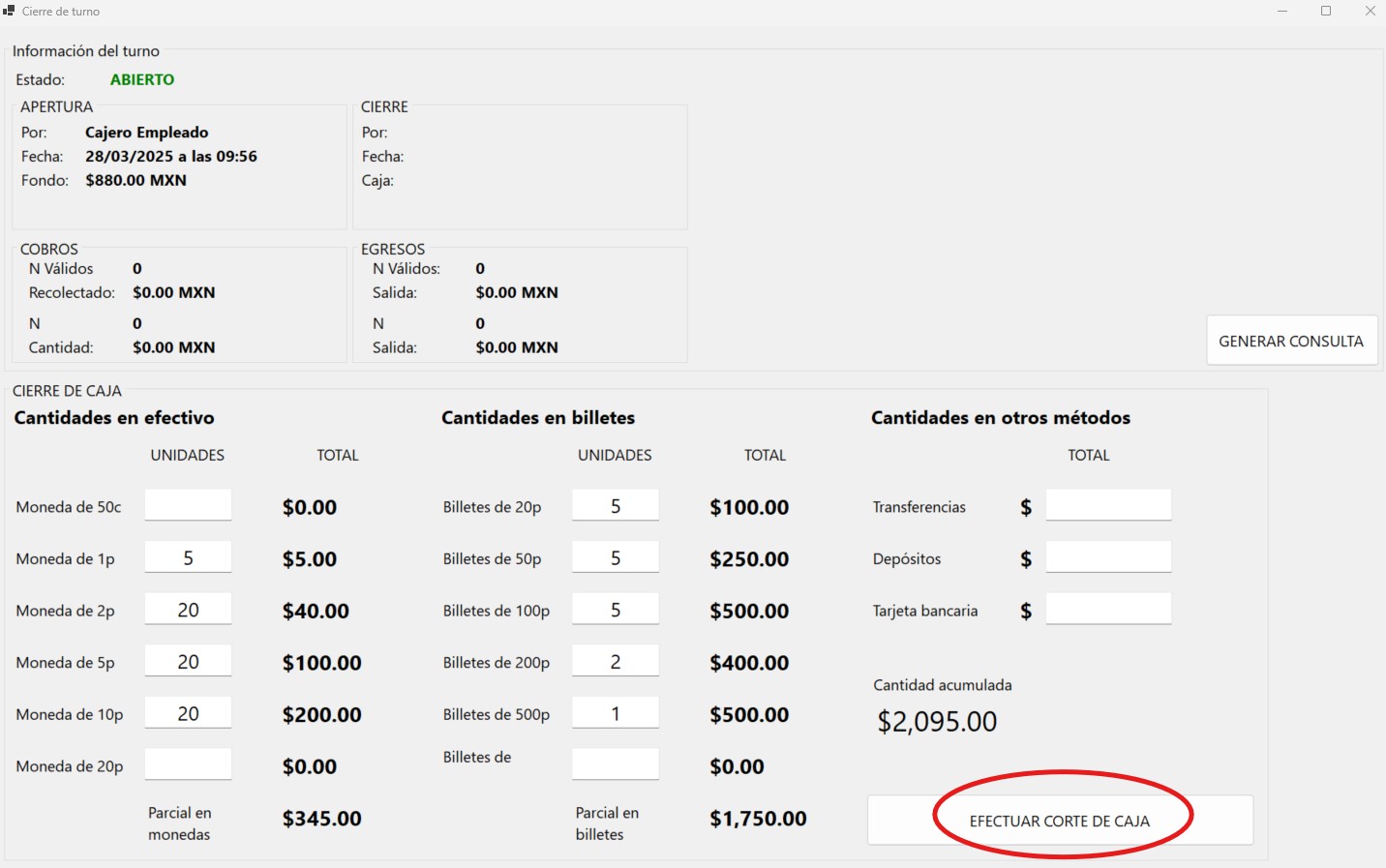This screenshot has width=1386, height=868.
Task: Click the Moneda de 50c units field
Action: [188, 505]
